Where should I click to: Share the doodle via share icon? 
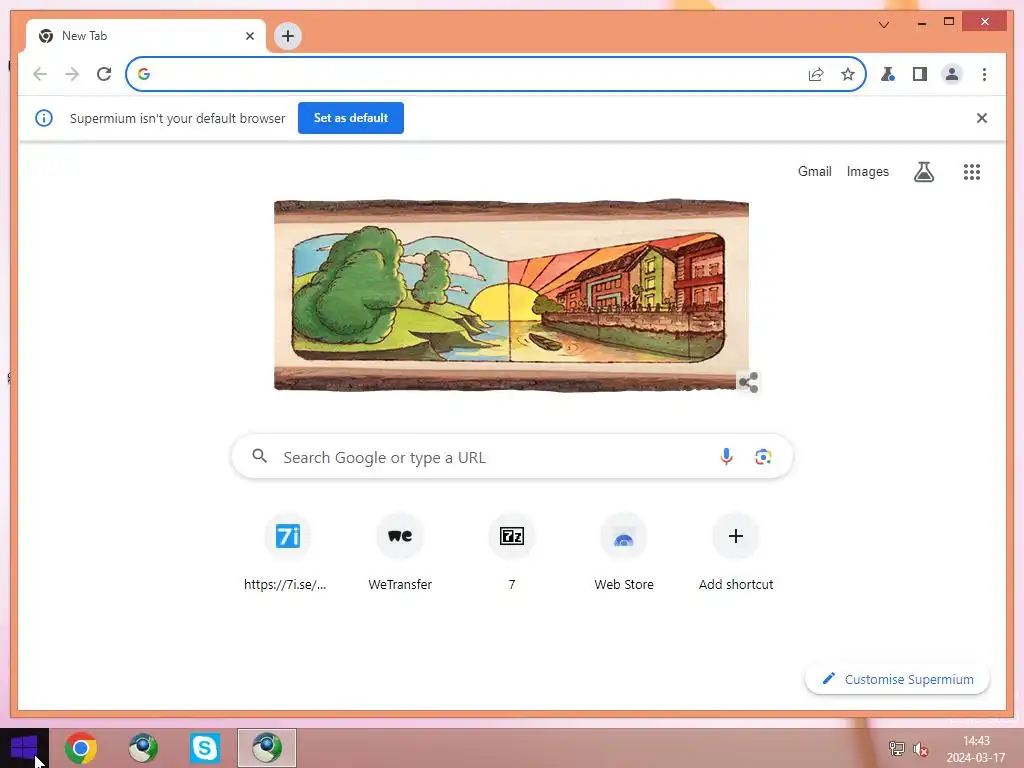pyautogui.click(x=748, y=382)
